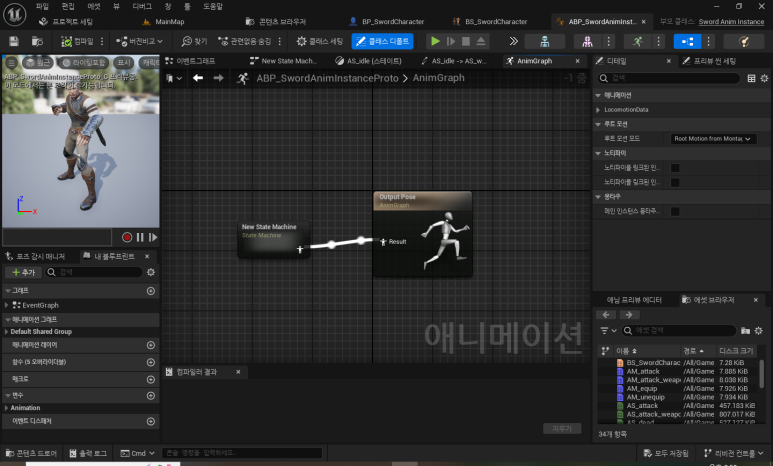The height and width of the screenshot is (466, 773).
Task: Open 디버그 debug menu
Action: [x=142, y=6]
